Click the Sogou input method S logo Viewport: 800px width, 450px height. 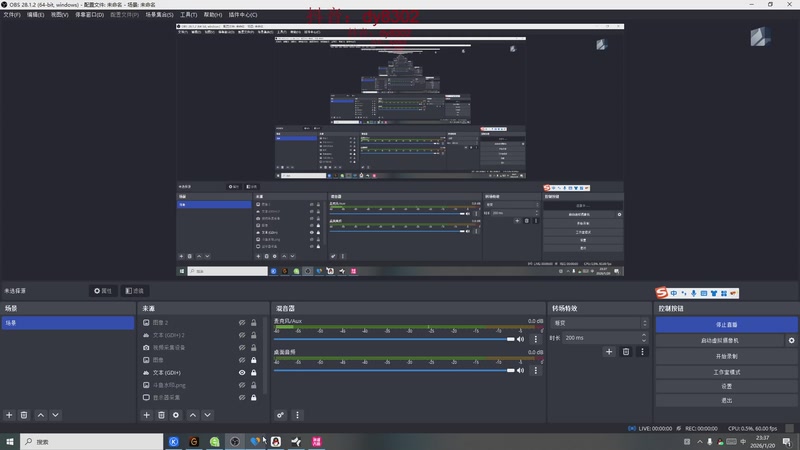(662, 292)
